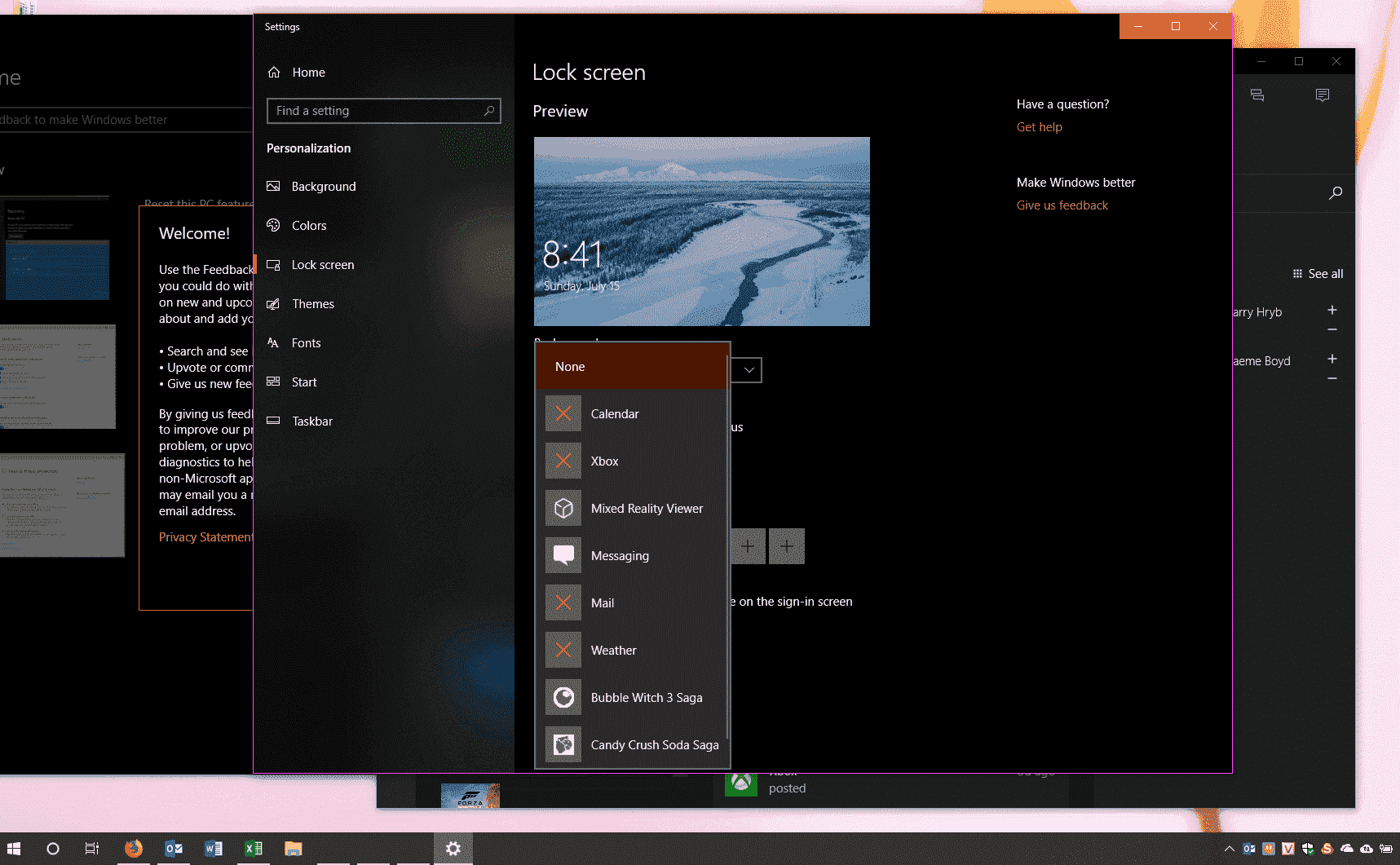Click the second plus quick status tile
The width and height of the screenshot is (1400, 865).
tap(787, 546)
